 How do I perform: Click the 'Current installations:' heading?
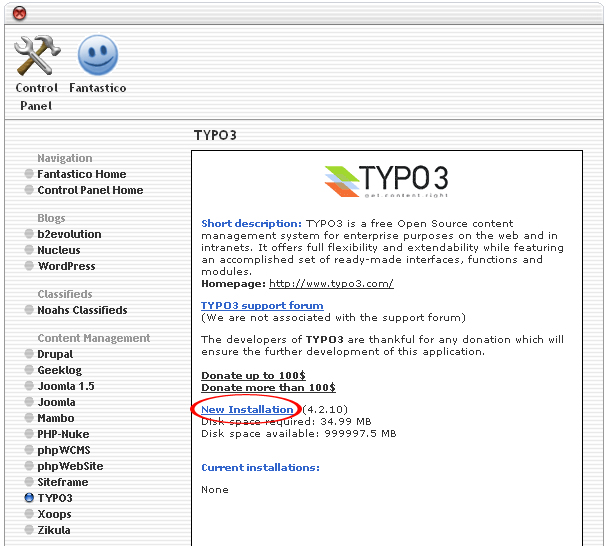260,468
